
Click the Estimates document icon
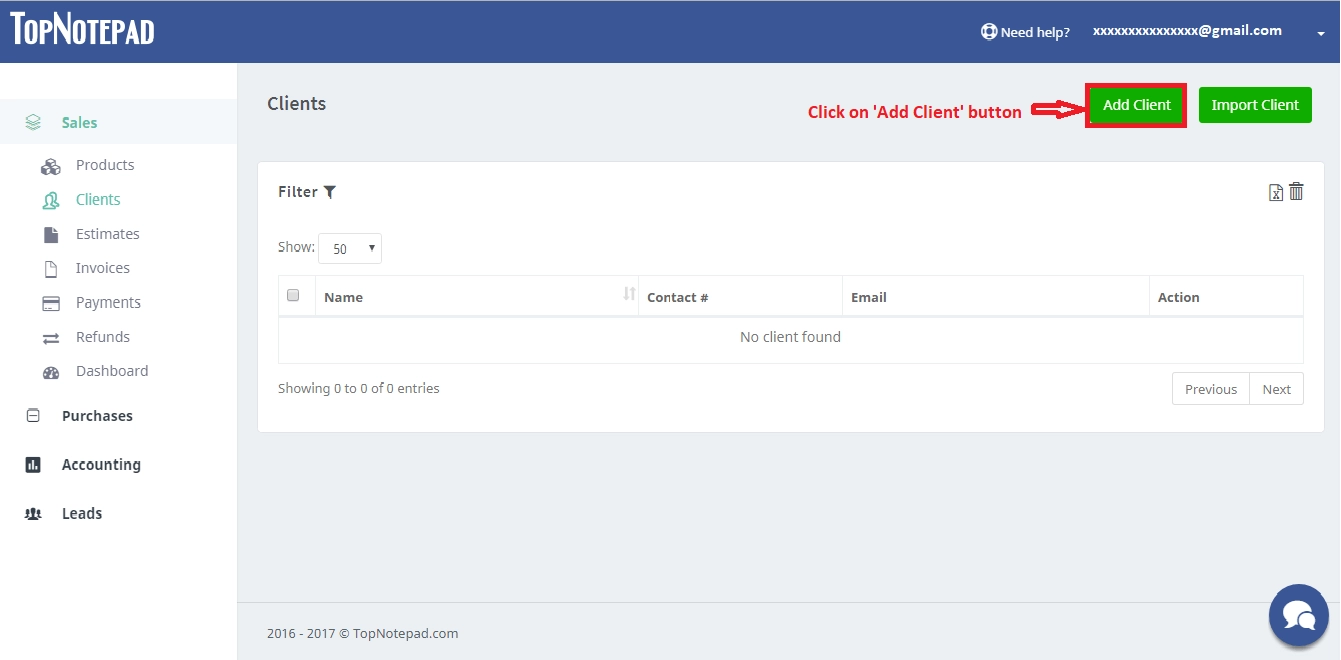(51, 233)
